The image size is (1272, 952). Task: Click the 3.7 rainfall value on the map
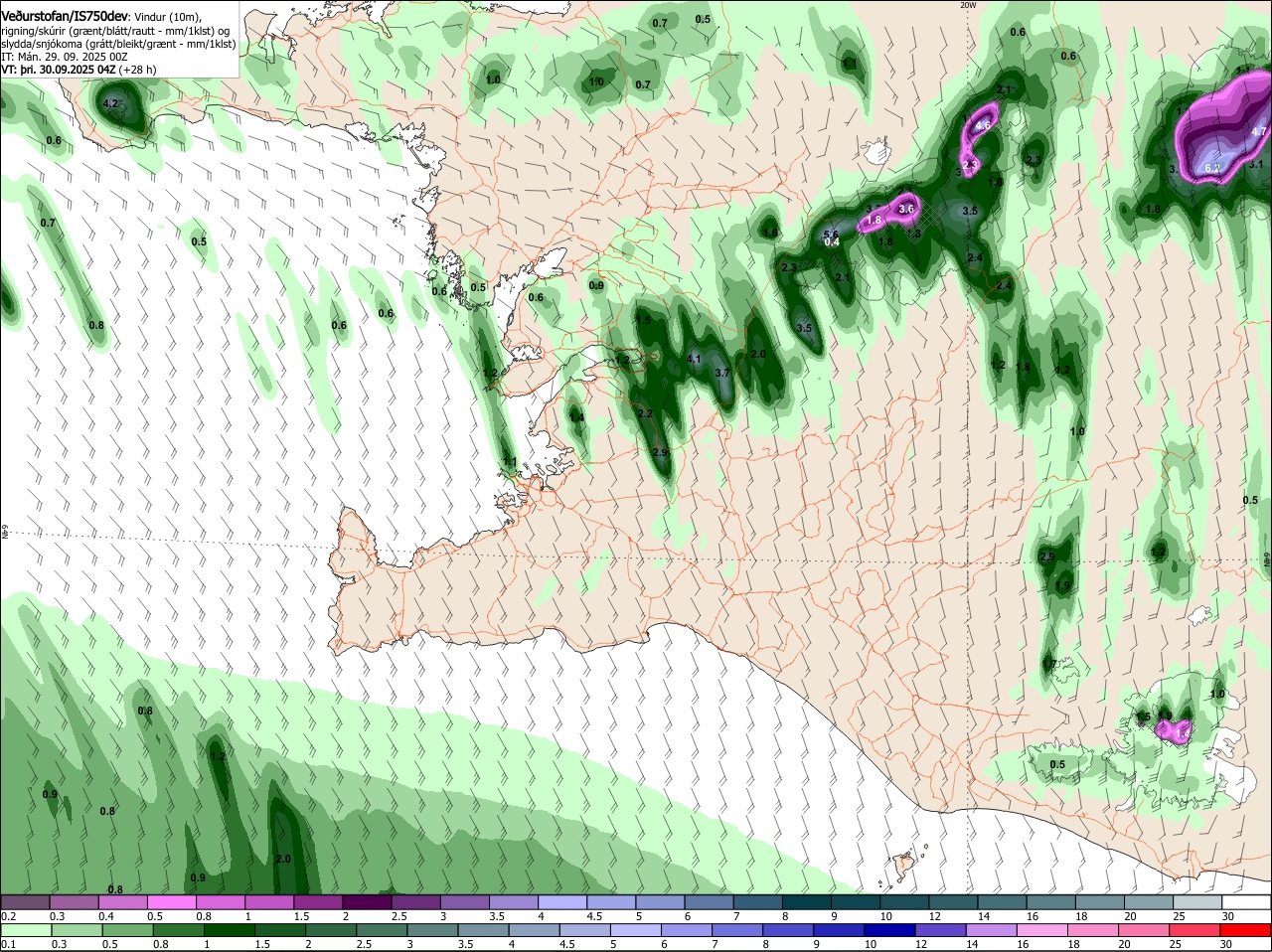click(x=722, y=373)
